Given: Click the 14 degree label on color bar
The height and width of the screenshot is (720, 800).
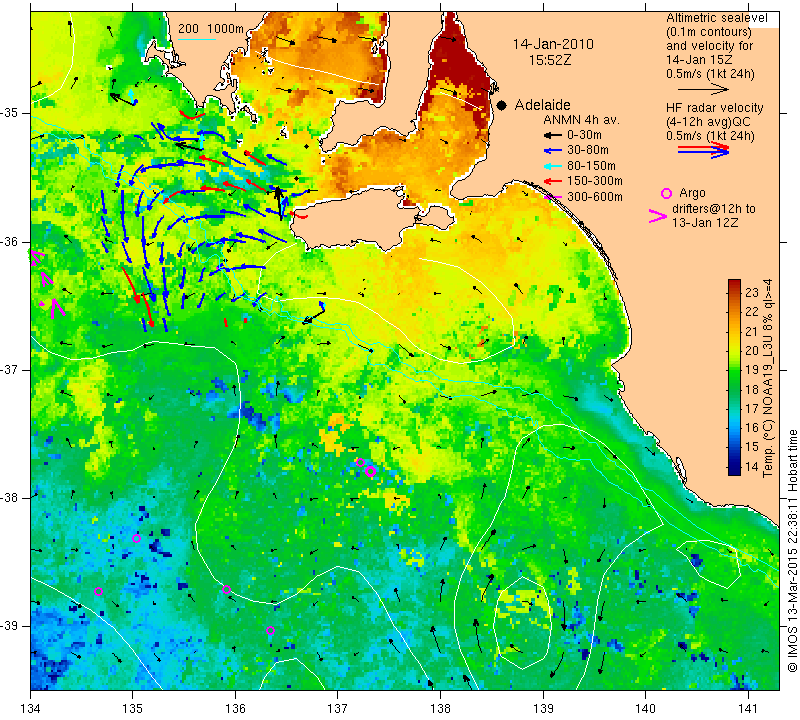Looking at the screenshot, I should (752, 466).
